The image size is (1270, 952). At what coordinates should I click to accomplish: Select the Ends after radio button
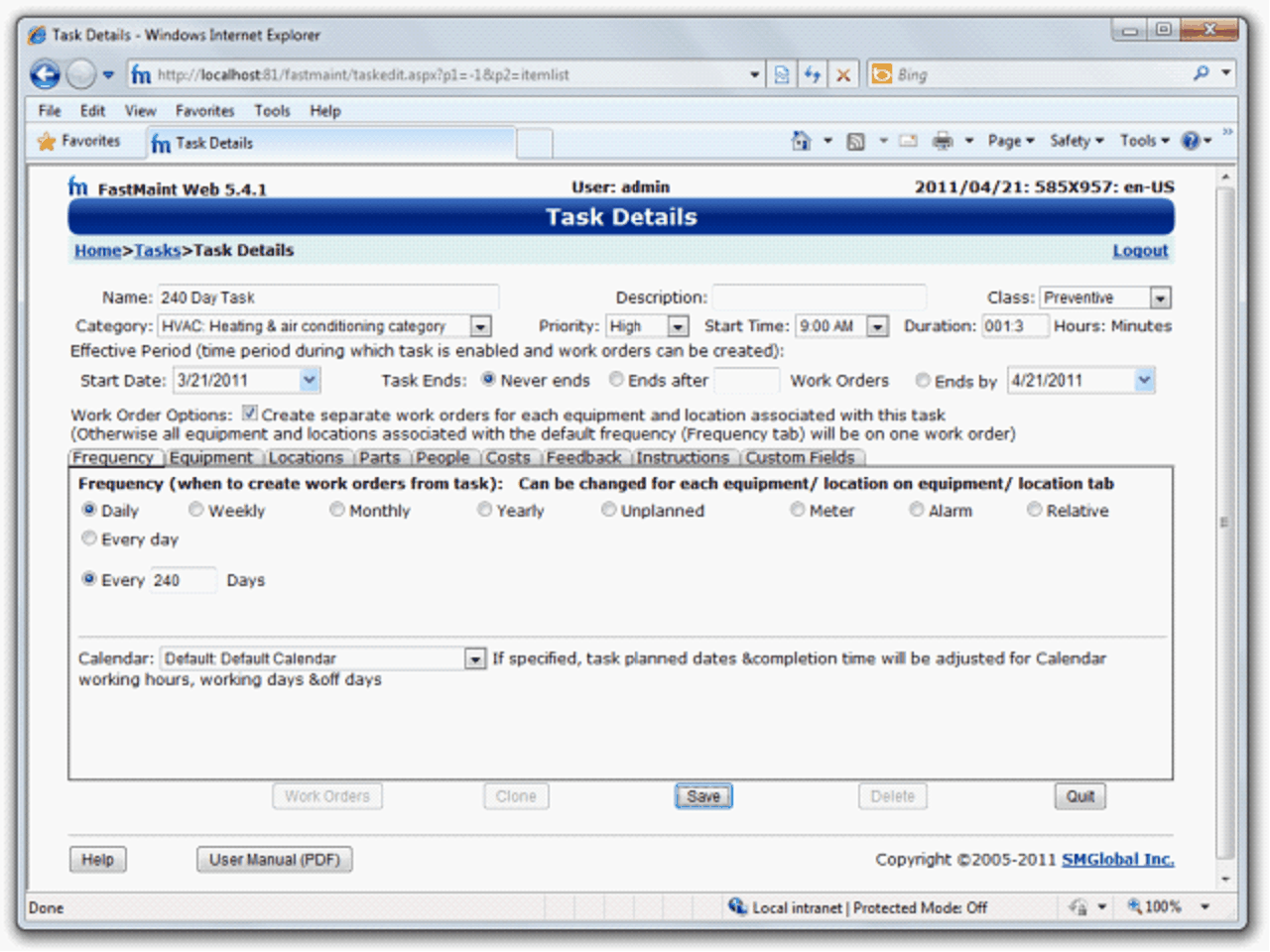[616, 379]
